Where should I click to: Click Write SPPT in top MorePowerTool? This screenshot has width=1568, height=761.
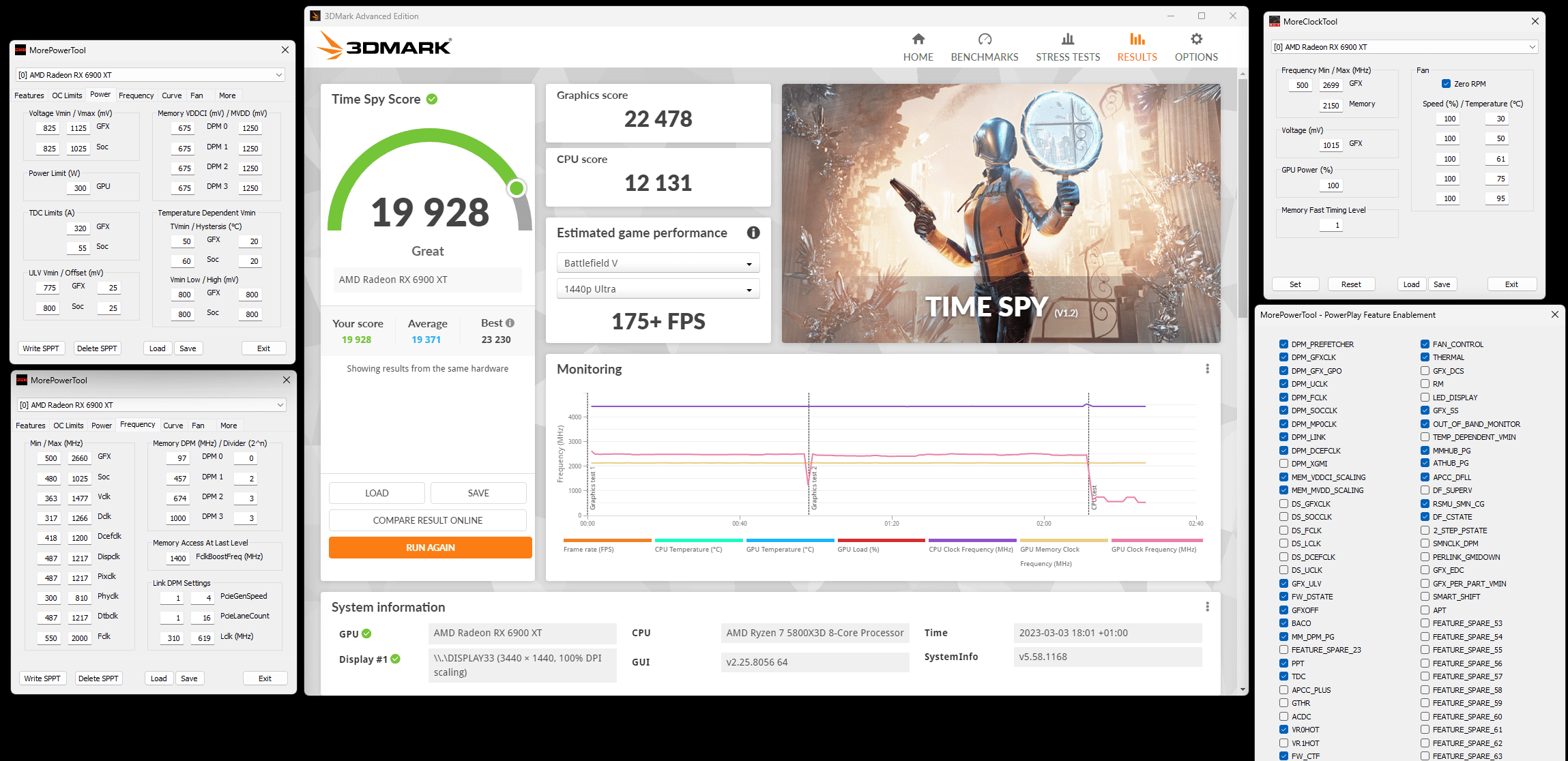pos(41,348)
